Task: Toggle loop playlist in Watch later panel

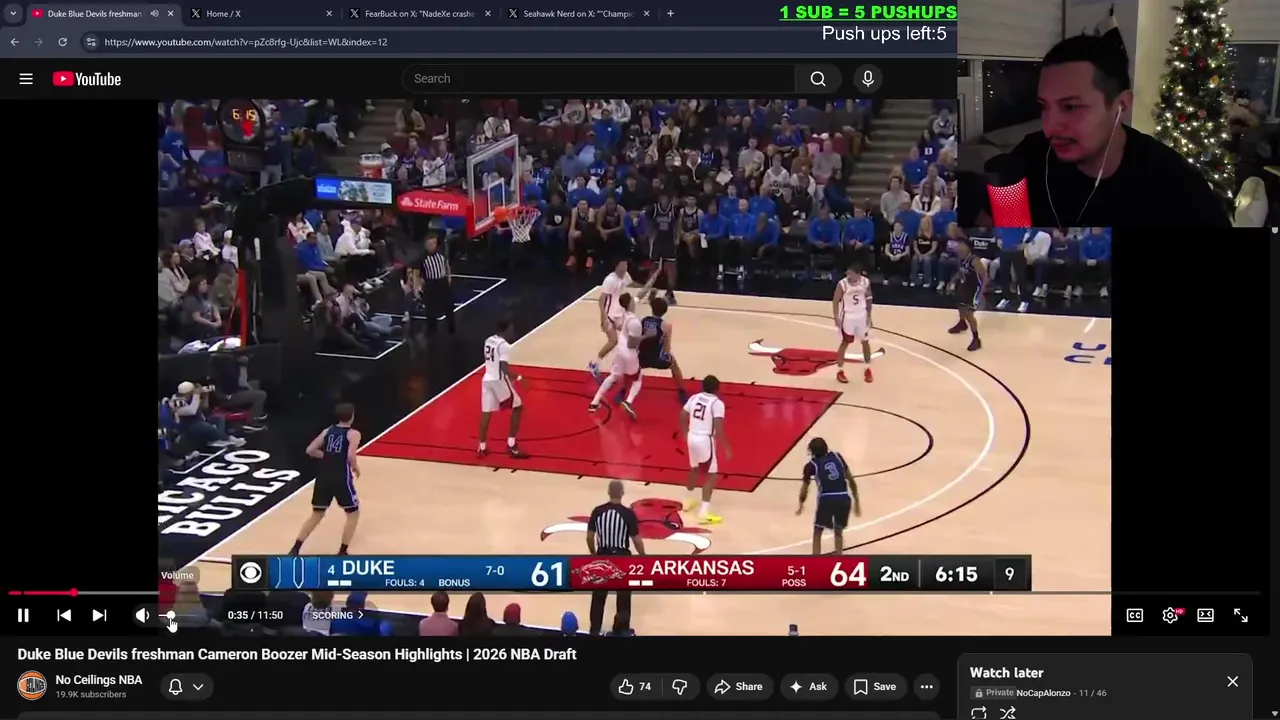Action: click(979, 713)
